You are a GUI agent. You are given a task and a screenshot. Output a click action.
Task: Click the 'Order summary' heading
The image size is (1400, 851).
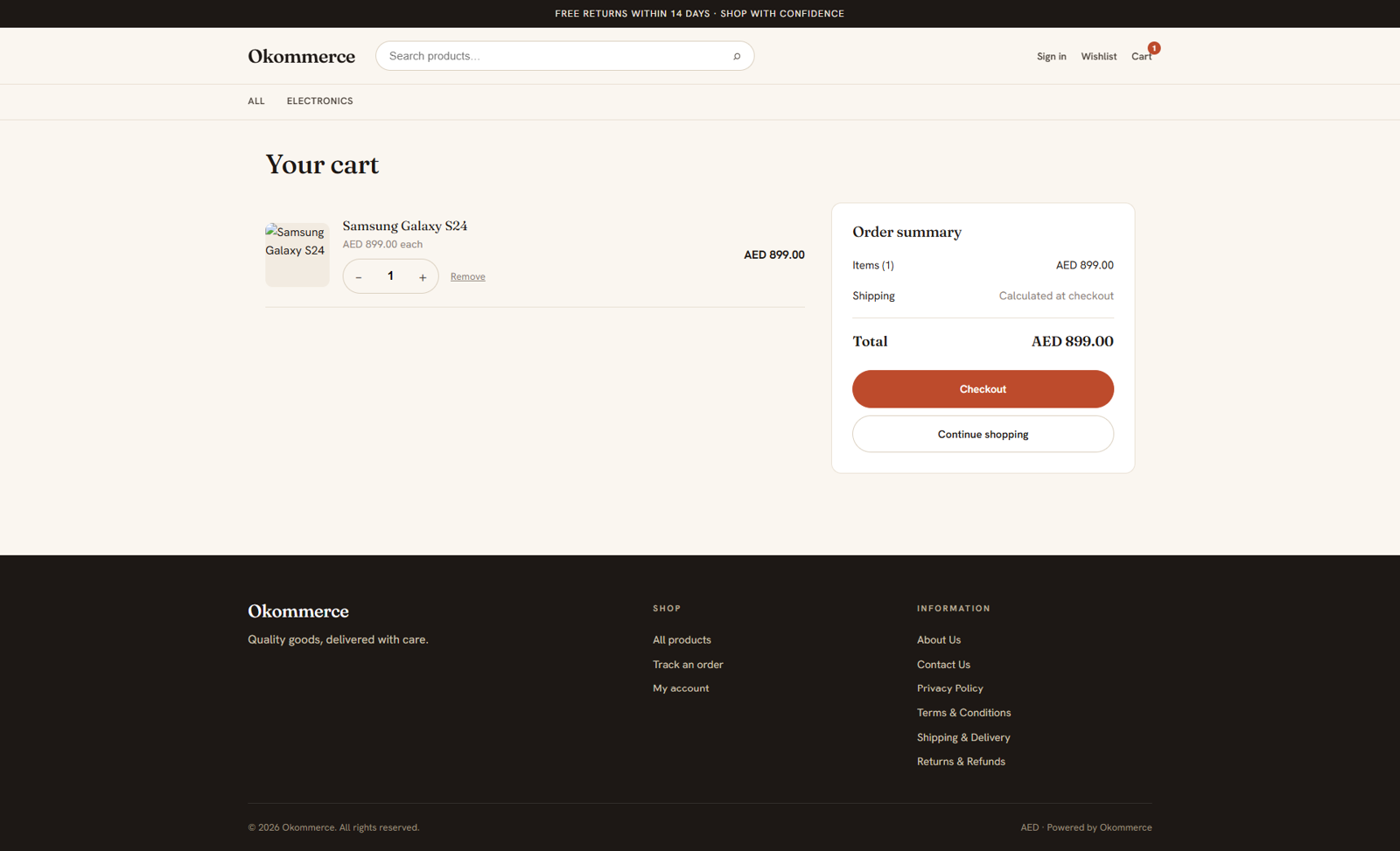click(x=906, y=232)
